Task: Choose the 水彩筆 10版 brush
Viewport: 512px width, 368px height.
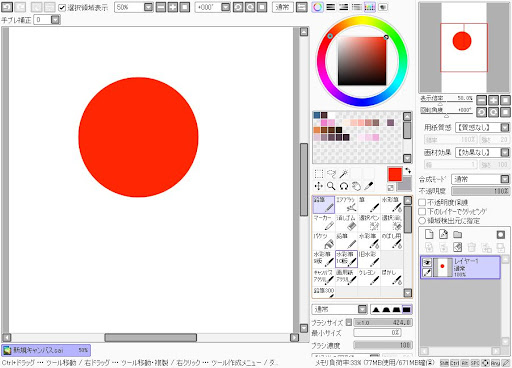Action: 346,259
